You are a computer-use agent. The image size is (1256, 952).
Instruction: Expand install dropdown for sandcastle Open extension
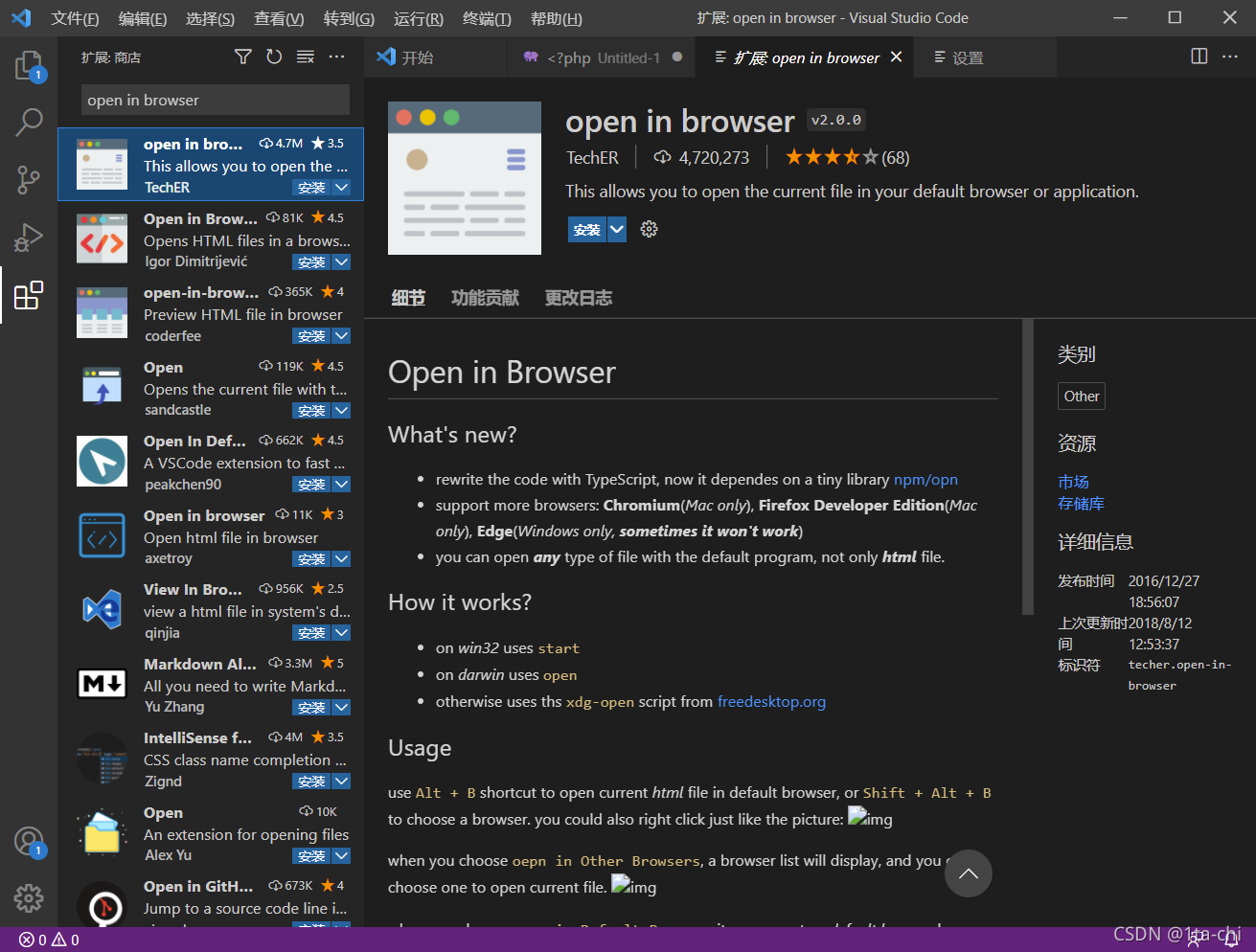[x=341, y=410]
